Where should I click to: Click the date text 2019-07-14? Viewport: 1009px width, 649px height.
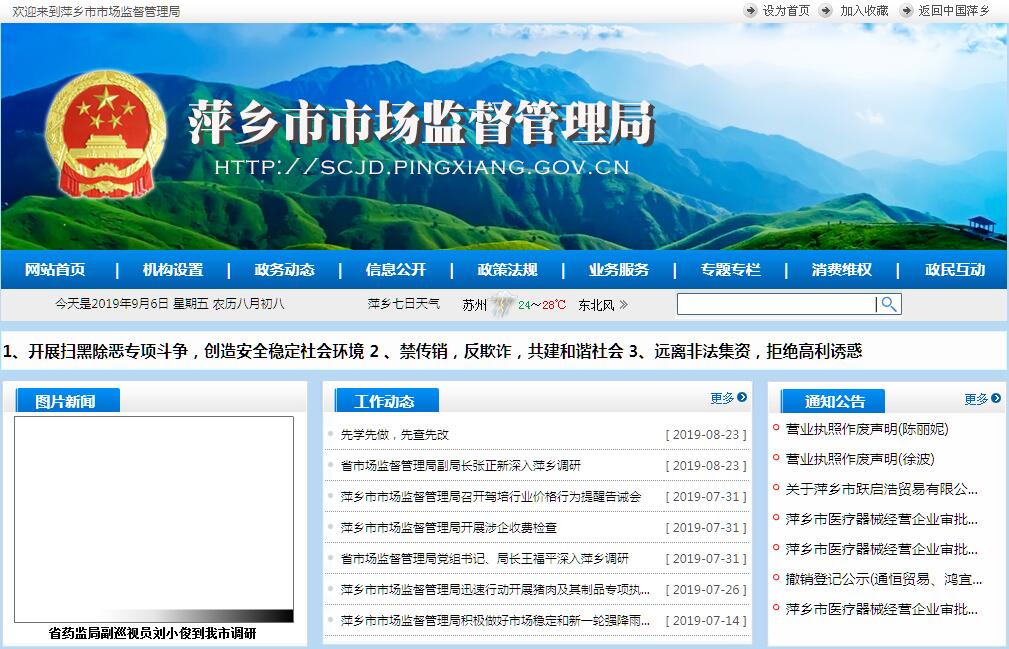(706, 620)
